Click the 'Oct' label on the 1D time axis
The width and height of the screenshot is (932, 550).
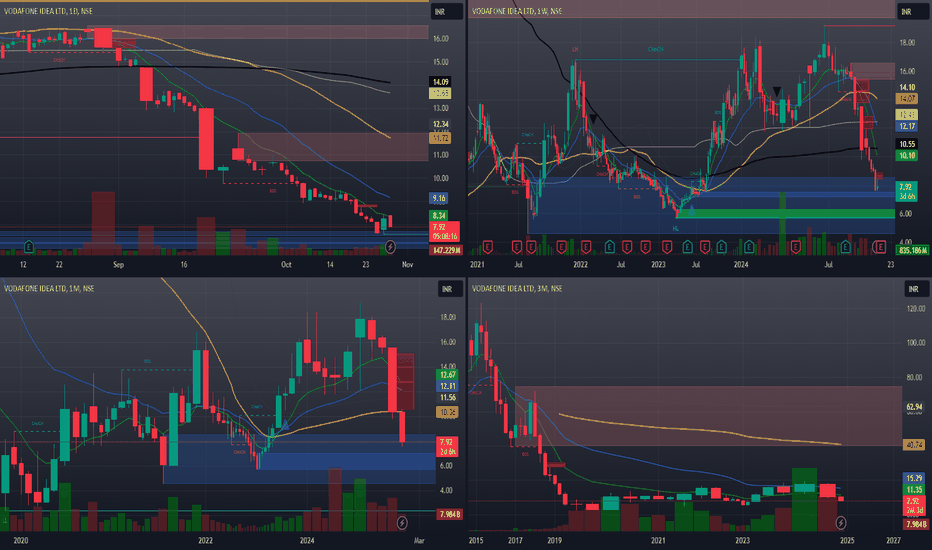[x=286, y=265]
